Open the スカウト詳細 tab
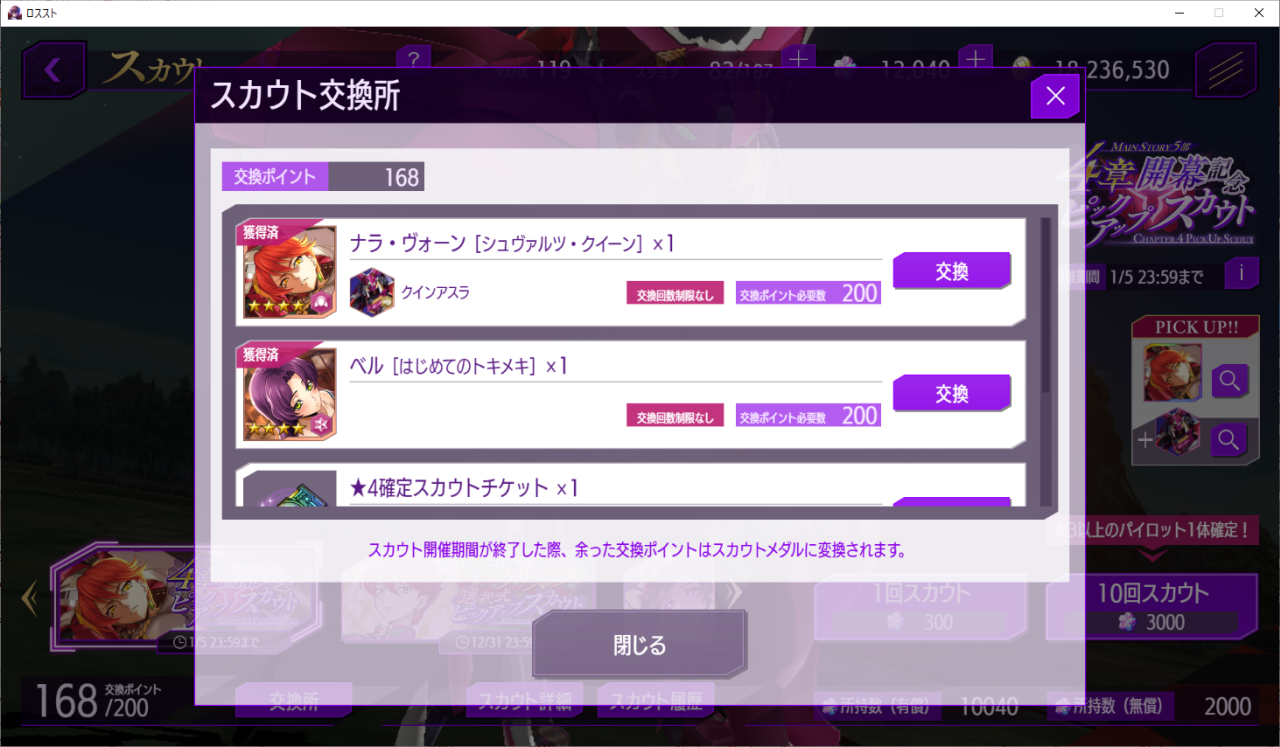Viewport: 1280px width, 747px height. point(524,700)
